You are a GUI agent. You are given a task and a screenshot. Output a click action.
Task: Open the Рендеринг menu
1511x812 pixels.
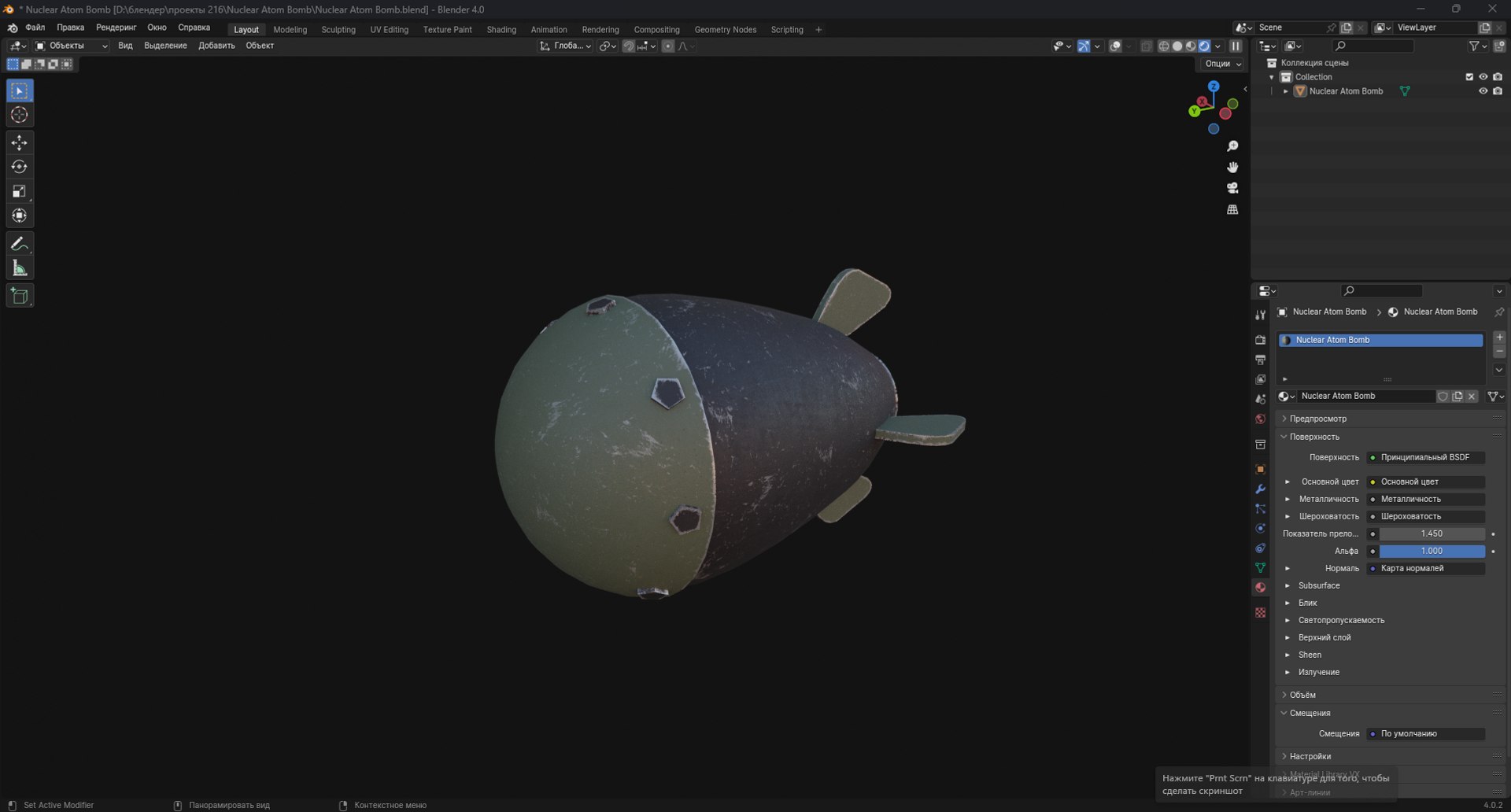click(116, 28)
